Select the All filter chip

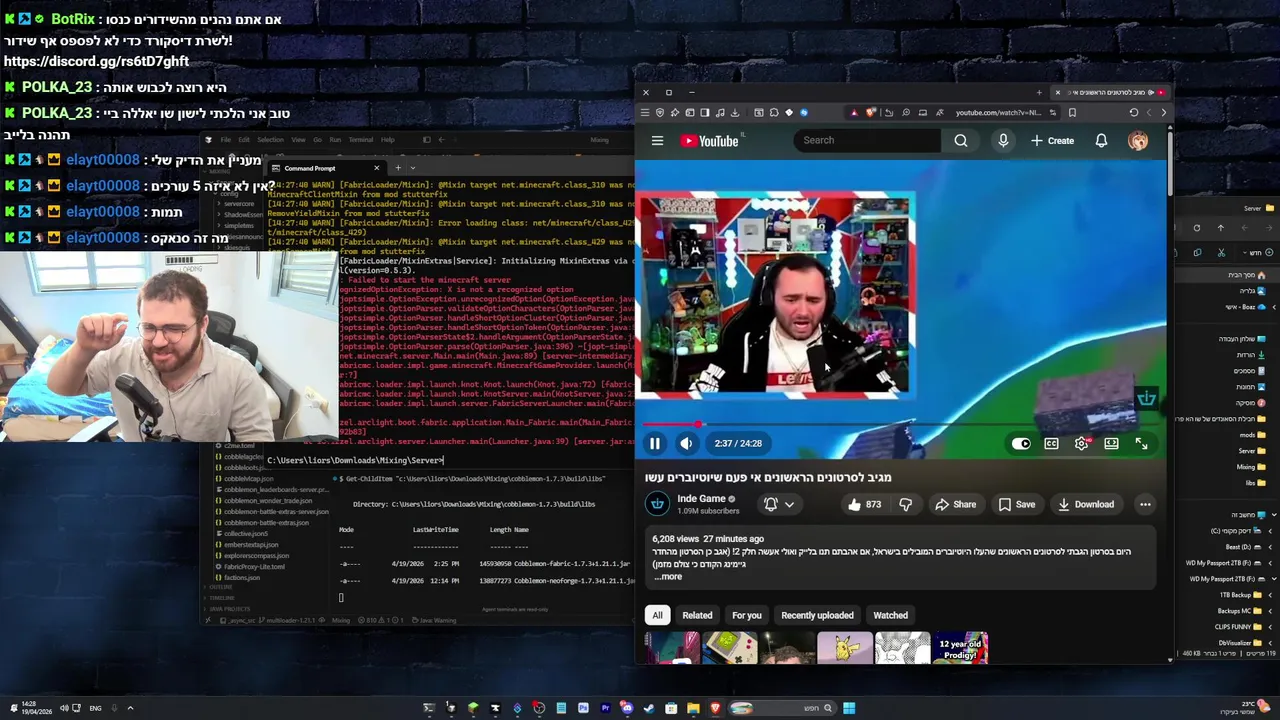[x=657, y=615]
